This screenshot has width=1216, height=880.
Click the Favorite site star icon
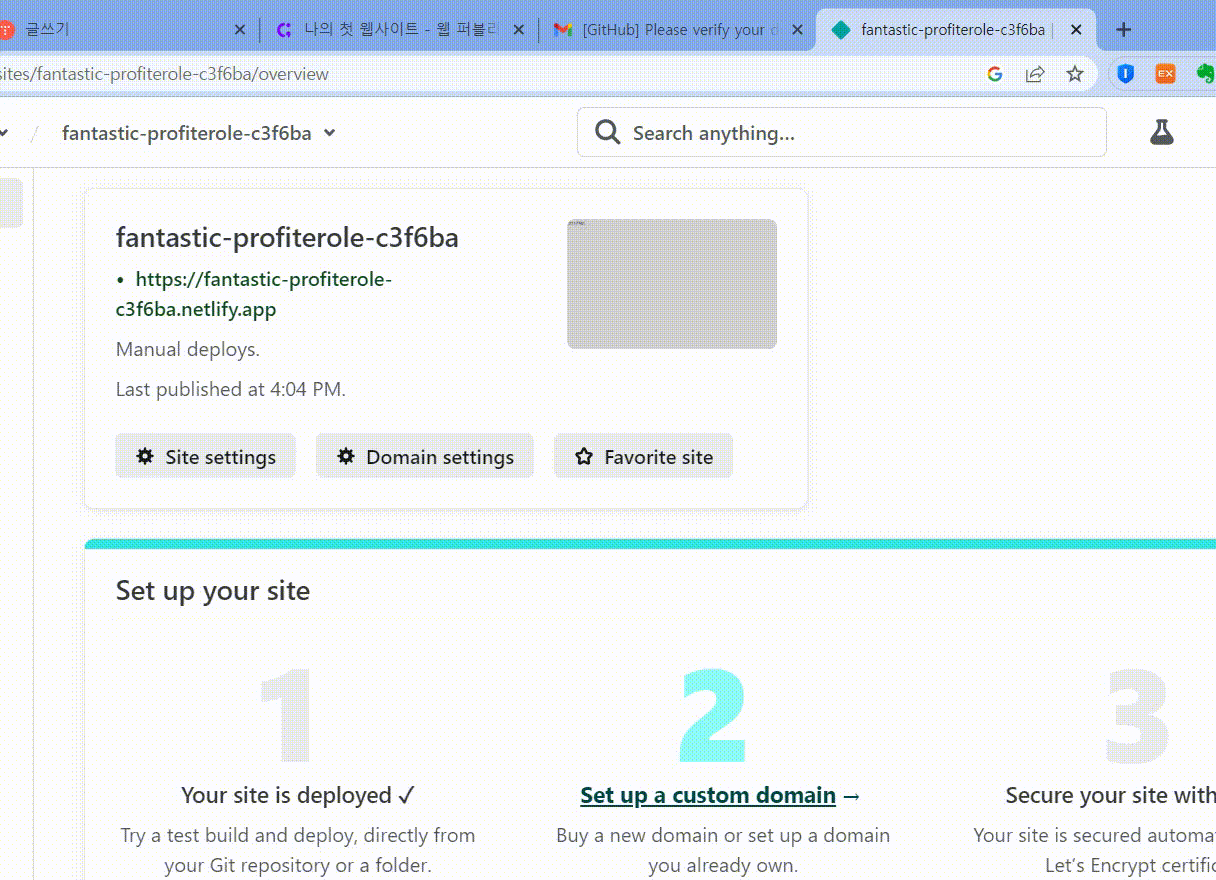584,457
